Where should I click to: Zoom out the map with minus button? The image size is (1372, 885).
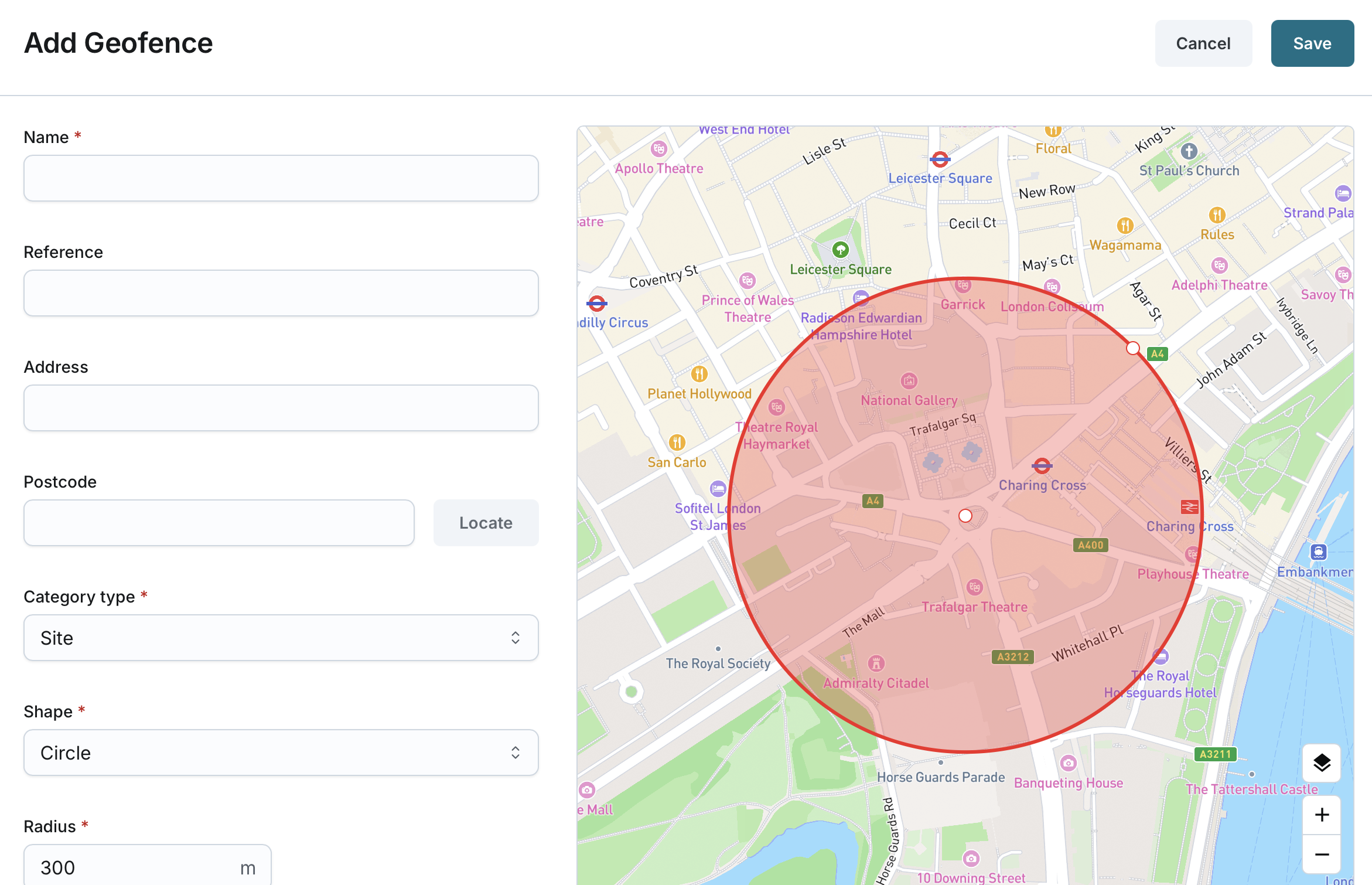1322,854
